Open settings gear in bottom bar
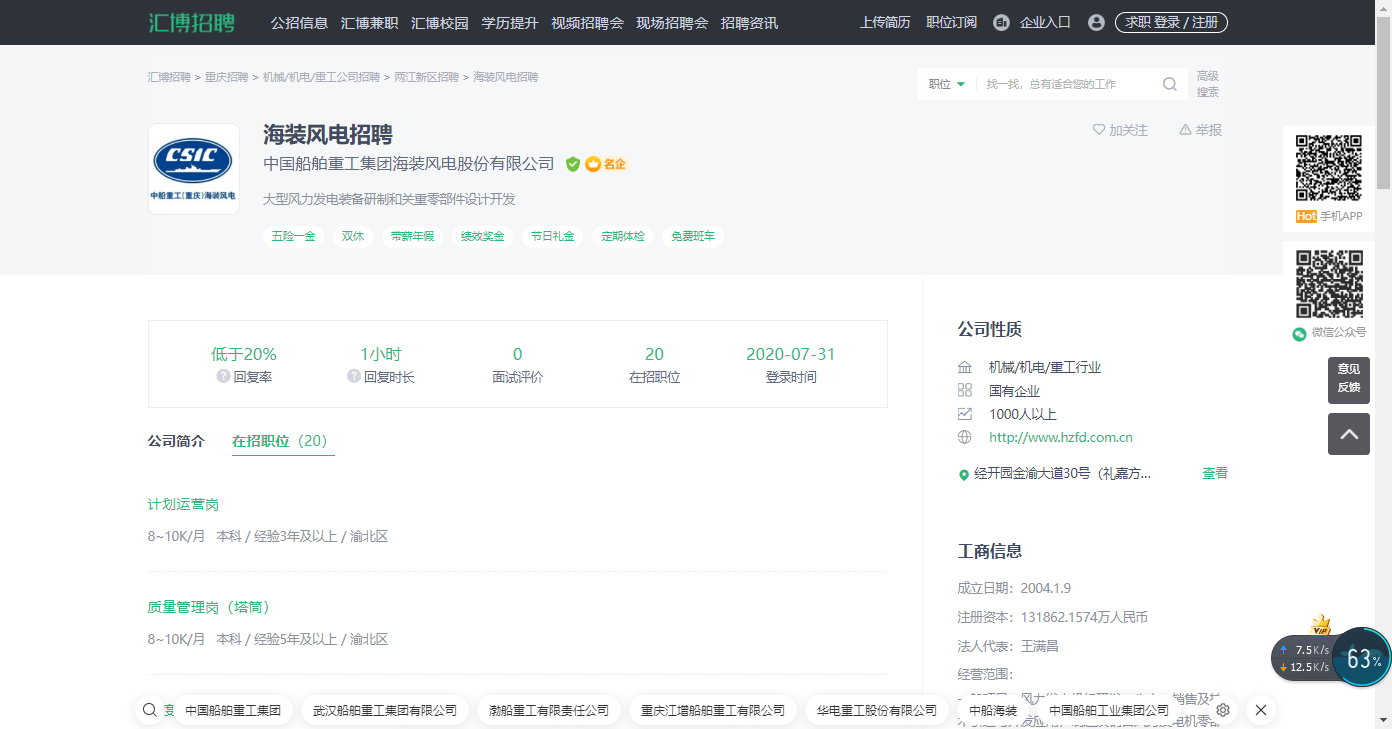 [x=1223, y=710]
